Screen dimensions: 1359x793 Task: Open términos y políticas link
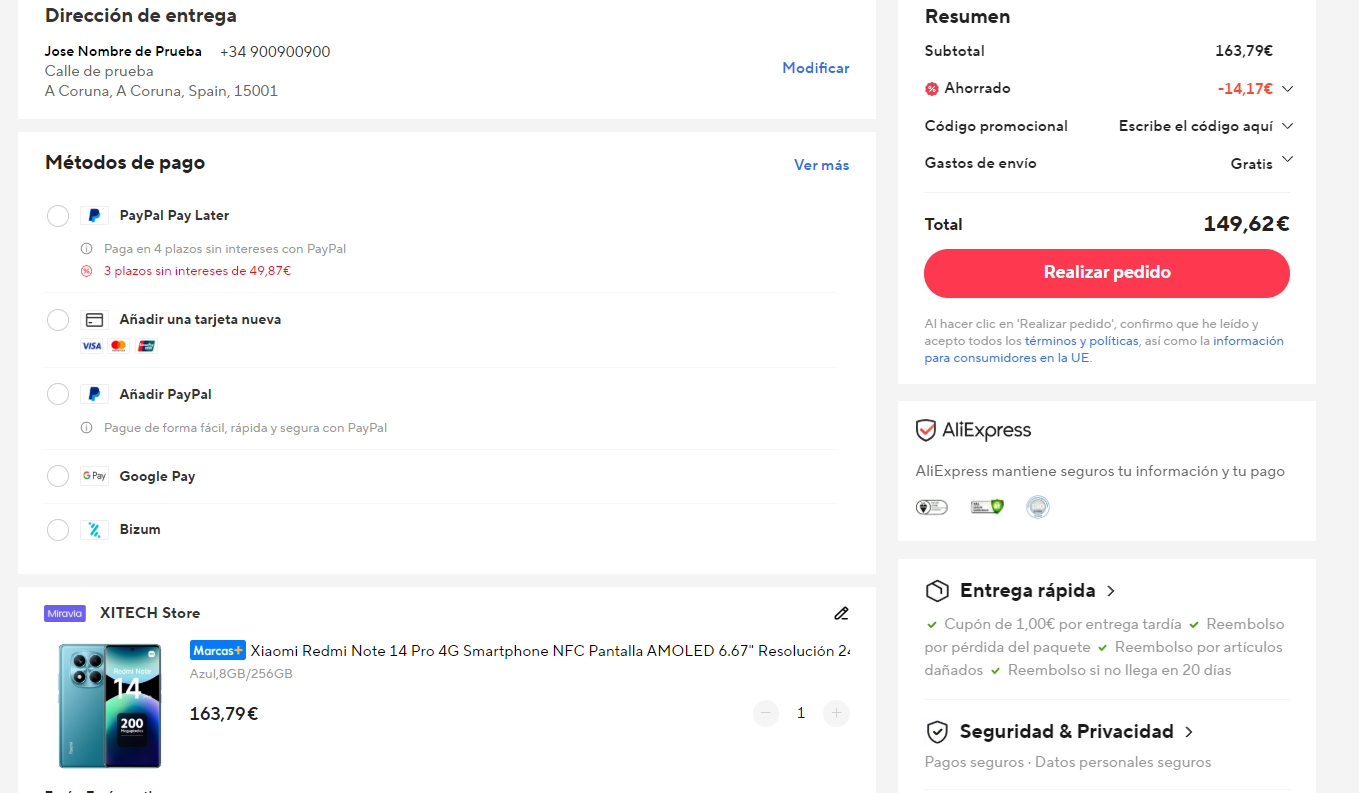(x=1082, y=341)
